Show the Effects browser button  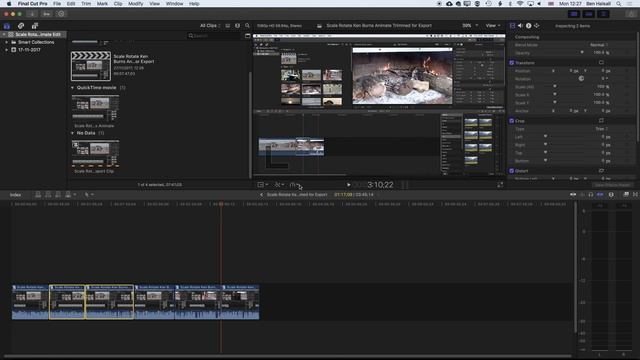coord(626,195)
